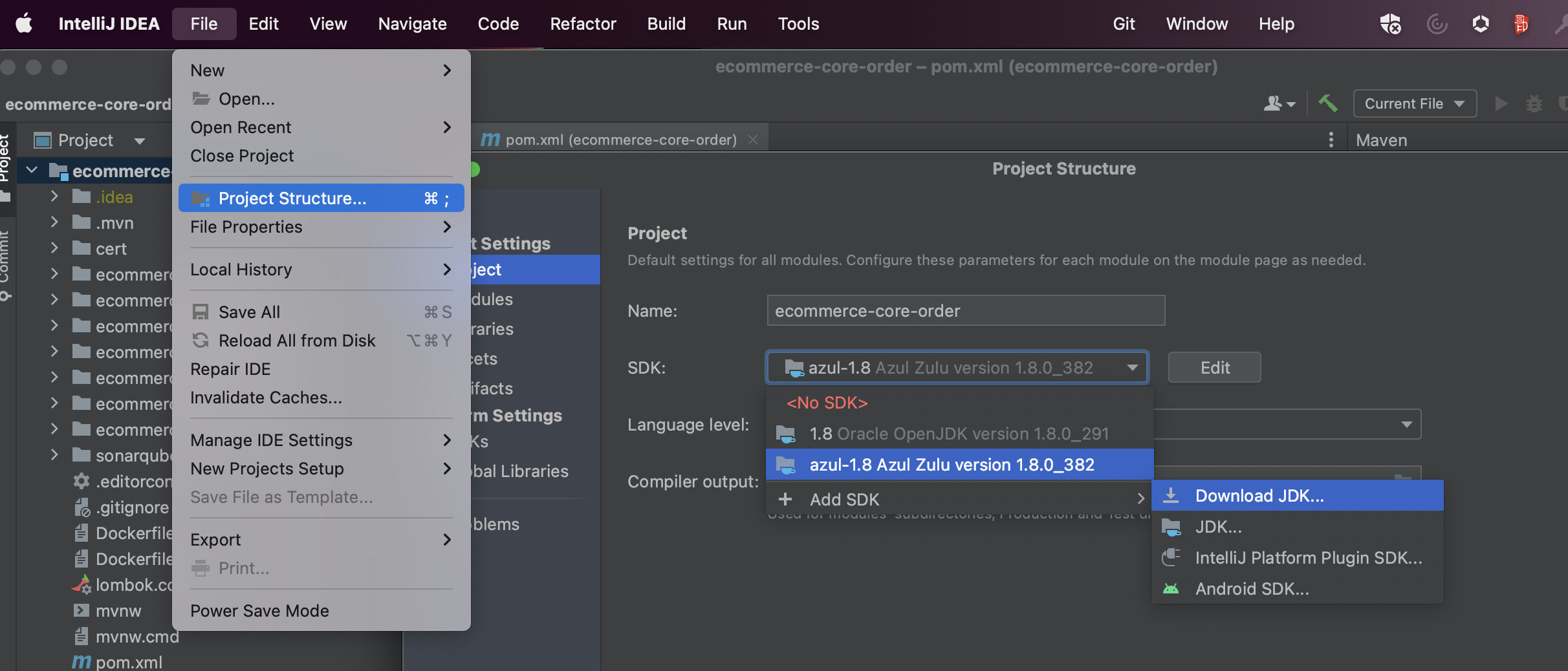Click the green hammer Build icon
Viewport: 1568px width, 671px height.
pos(1327,103)
